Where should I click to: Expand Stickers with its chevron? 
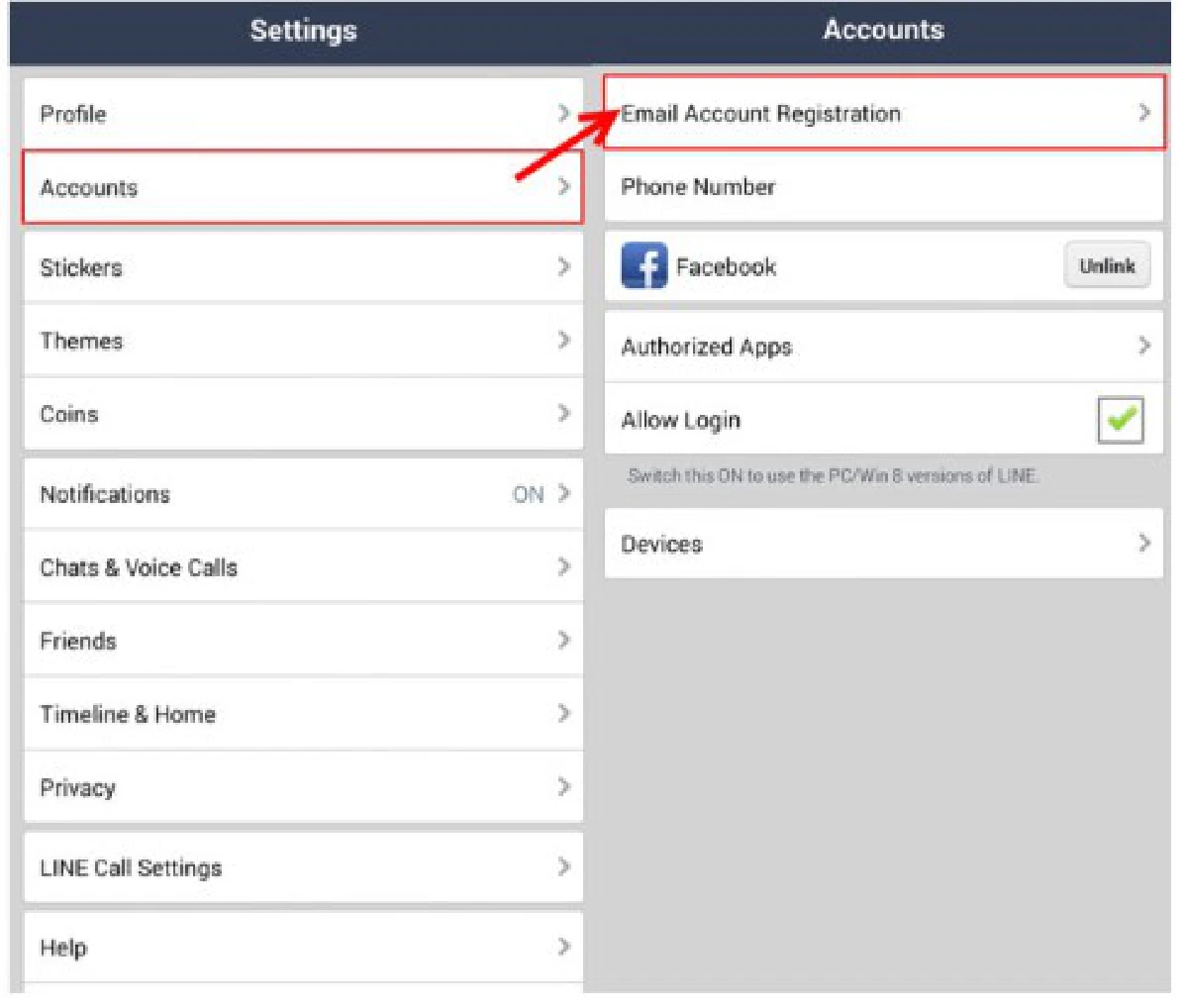point(563,266)
